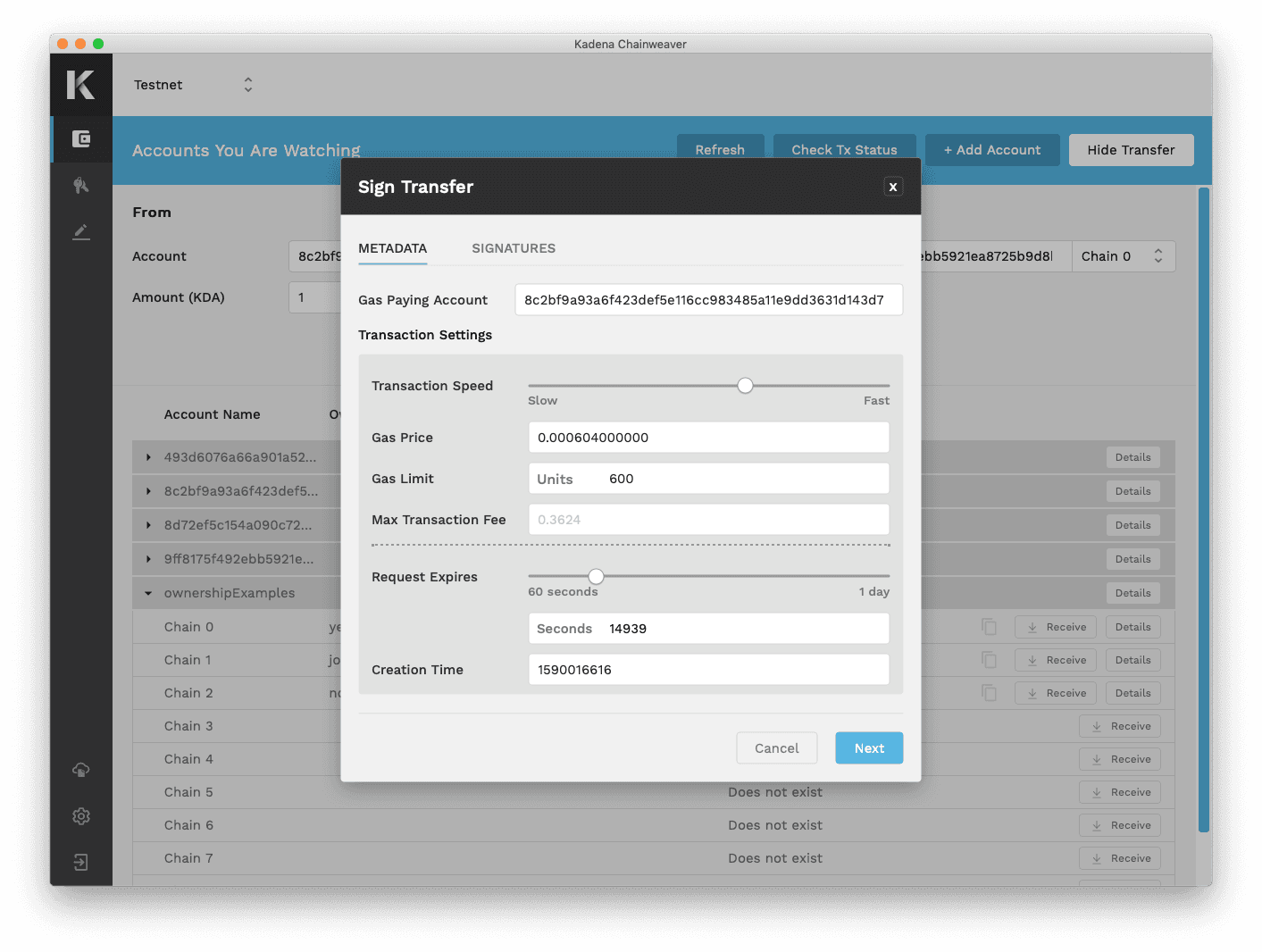
Task: Click the Gas Price input field
Action: [x=708, y=438]
